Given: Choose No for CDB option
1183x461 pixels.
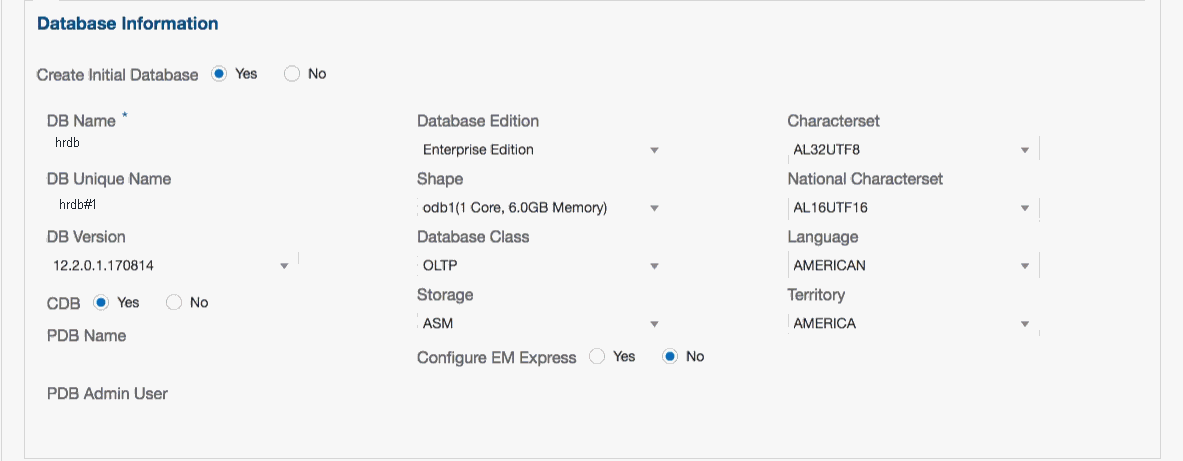Looking at the screenshot, I should 174,302.
